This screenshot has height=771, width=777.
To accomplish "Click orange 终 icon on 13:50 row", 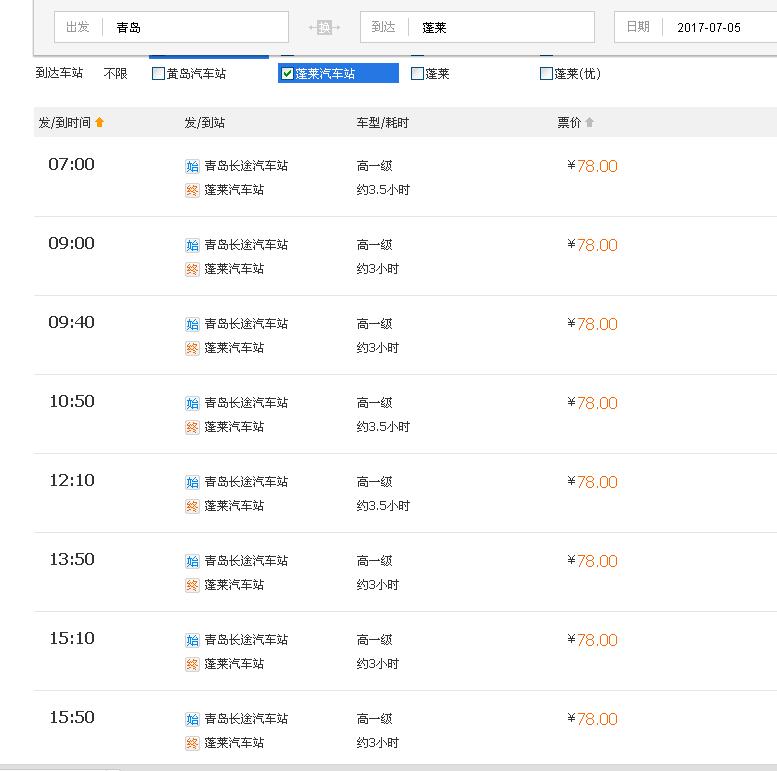I will pyautogui.click(x=192, y=585).
